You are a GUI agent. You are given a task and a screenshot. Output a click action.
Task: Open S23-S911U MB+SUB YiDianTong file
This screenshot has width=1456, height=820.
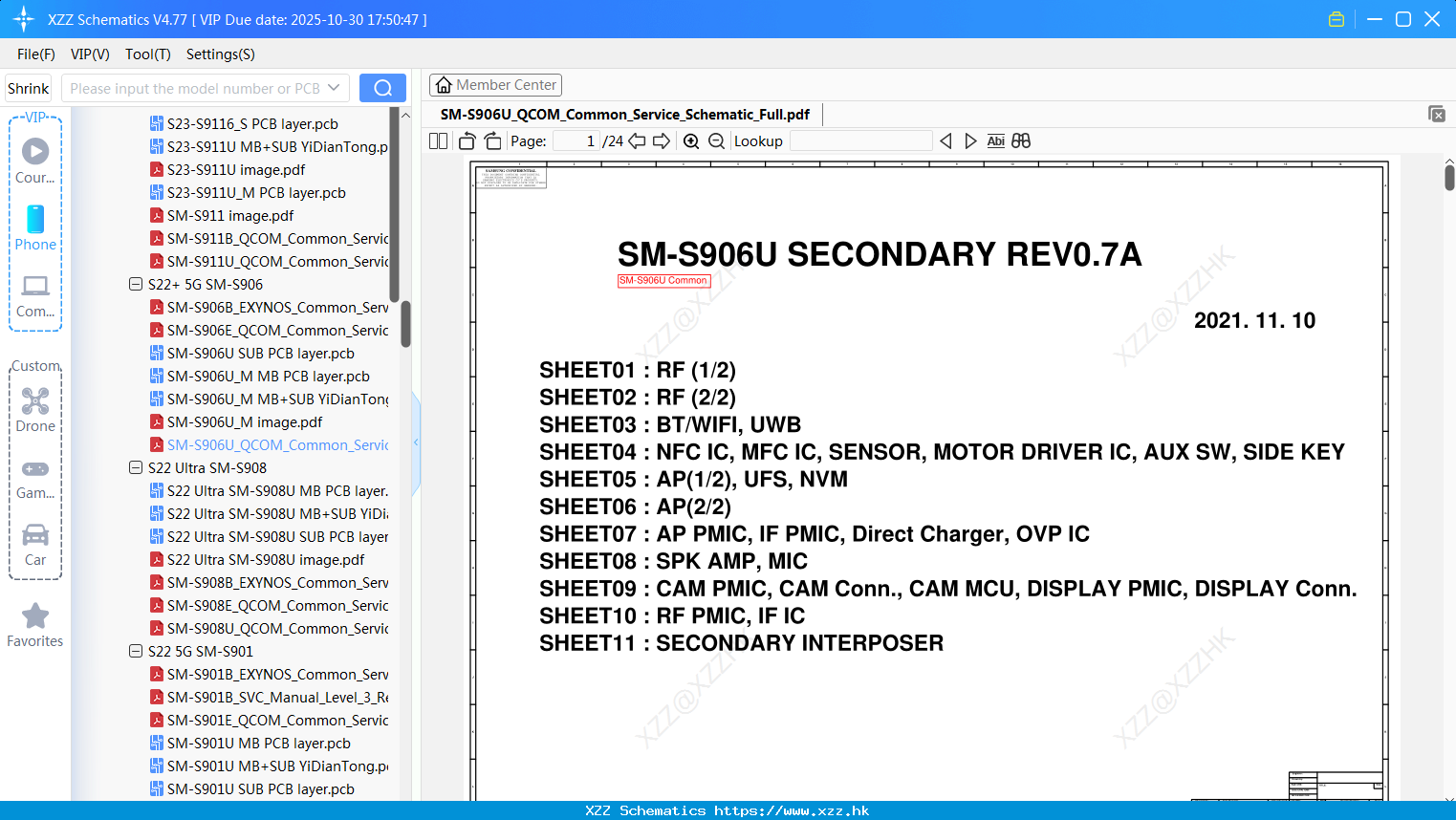coord(269,146)
